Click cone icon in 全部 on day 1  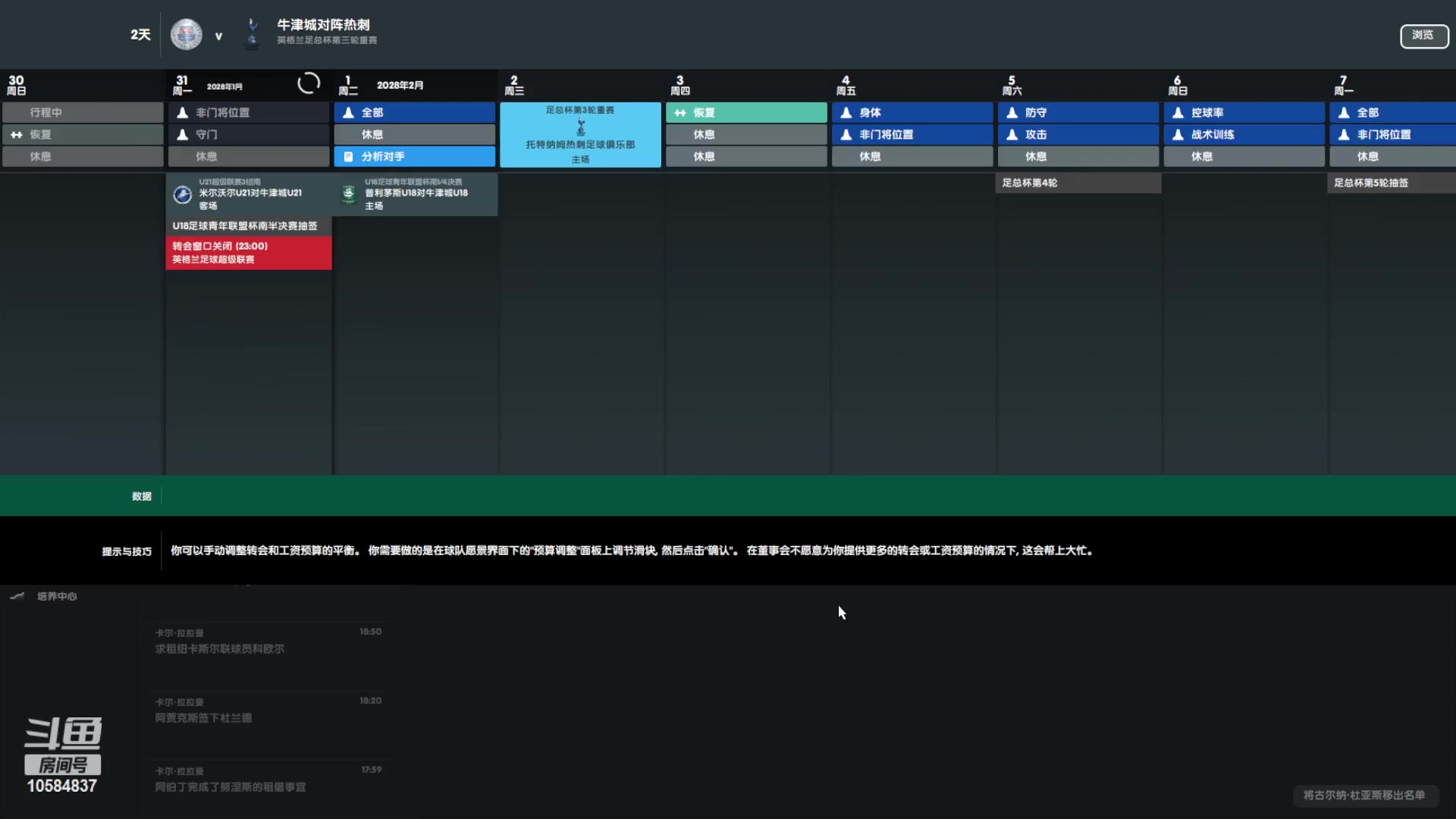(x=349, y=112)
